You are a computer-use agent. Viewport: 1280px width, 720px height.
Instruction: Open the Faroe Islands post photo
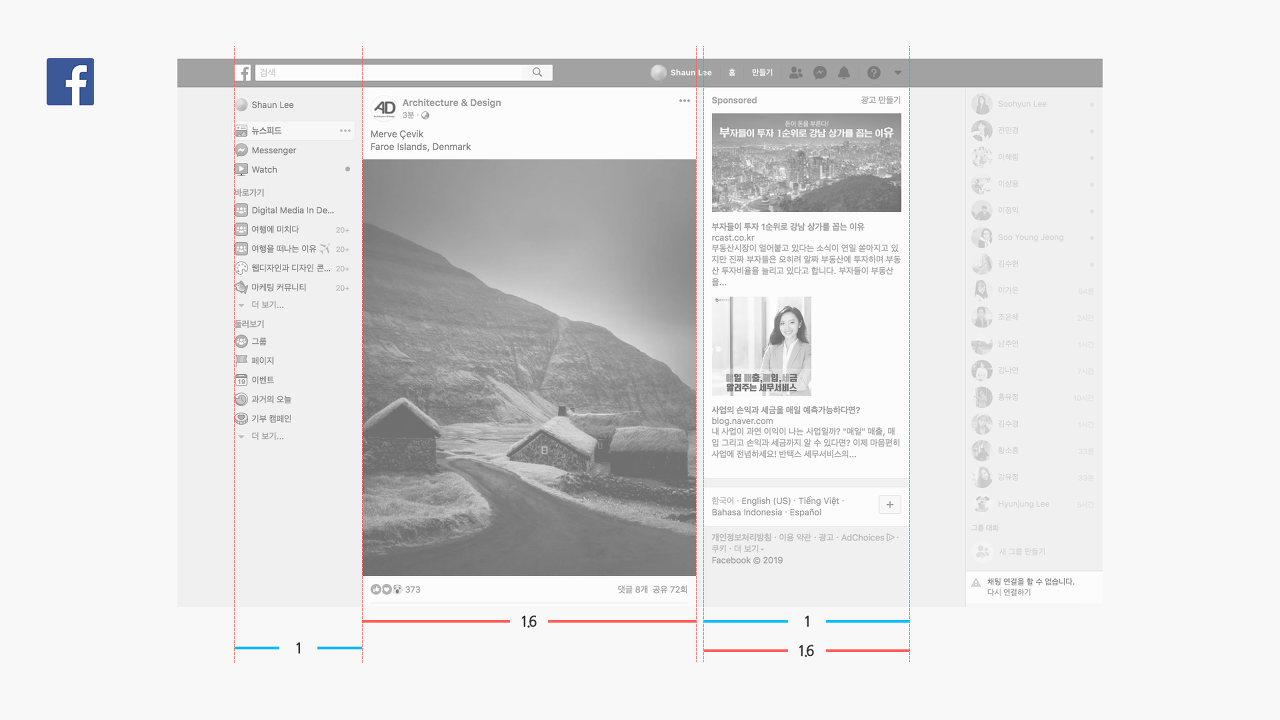[x=529, y=367]
